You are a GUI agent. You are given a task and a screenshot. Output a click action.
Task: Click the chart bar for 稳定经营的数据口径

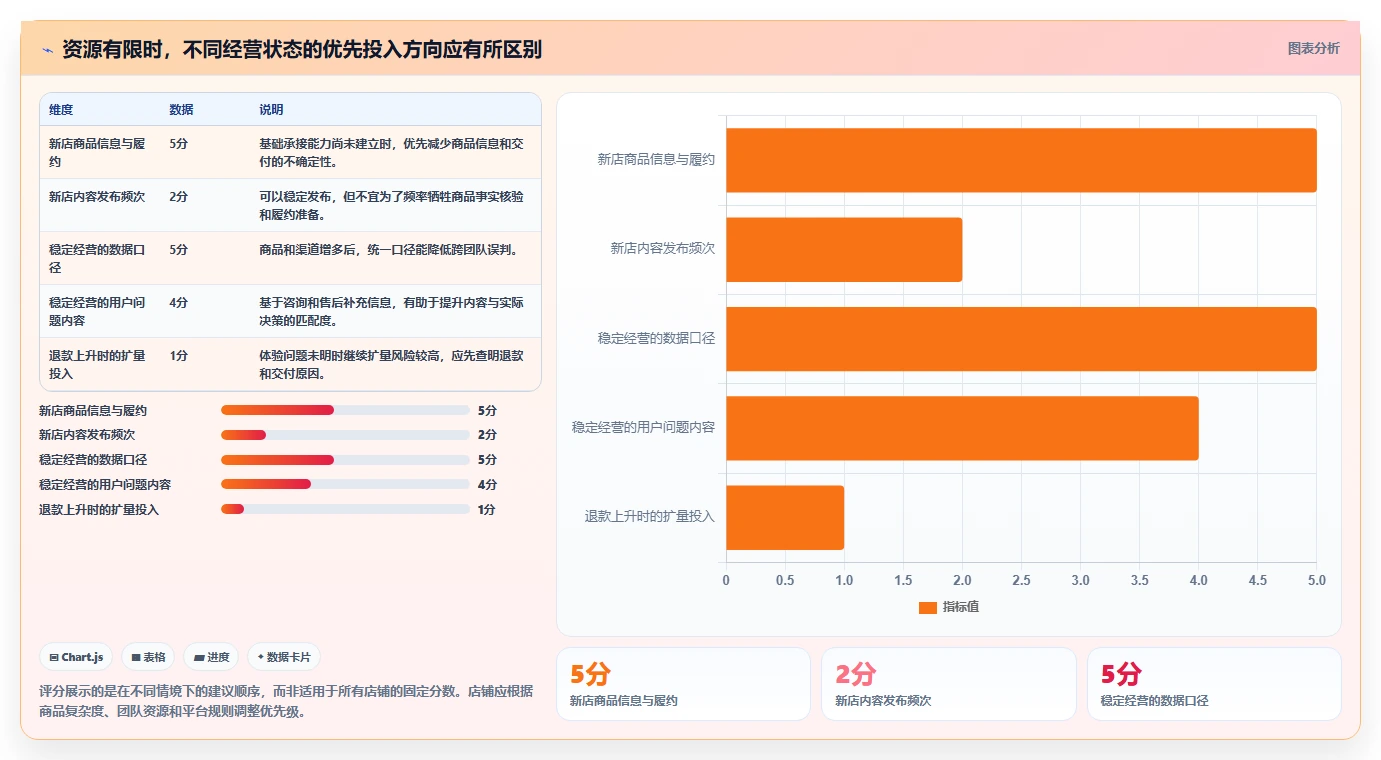click(x=1021, y=339)
